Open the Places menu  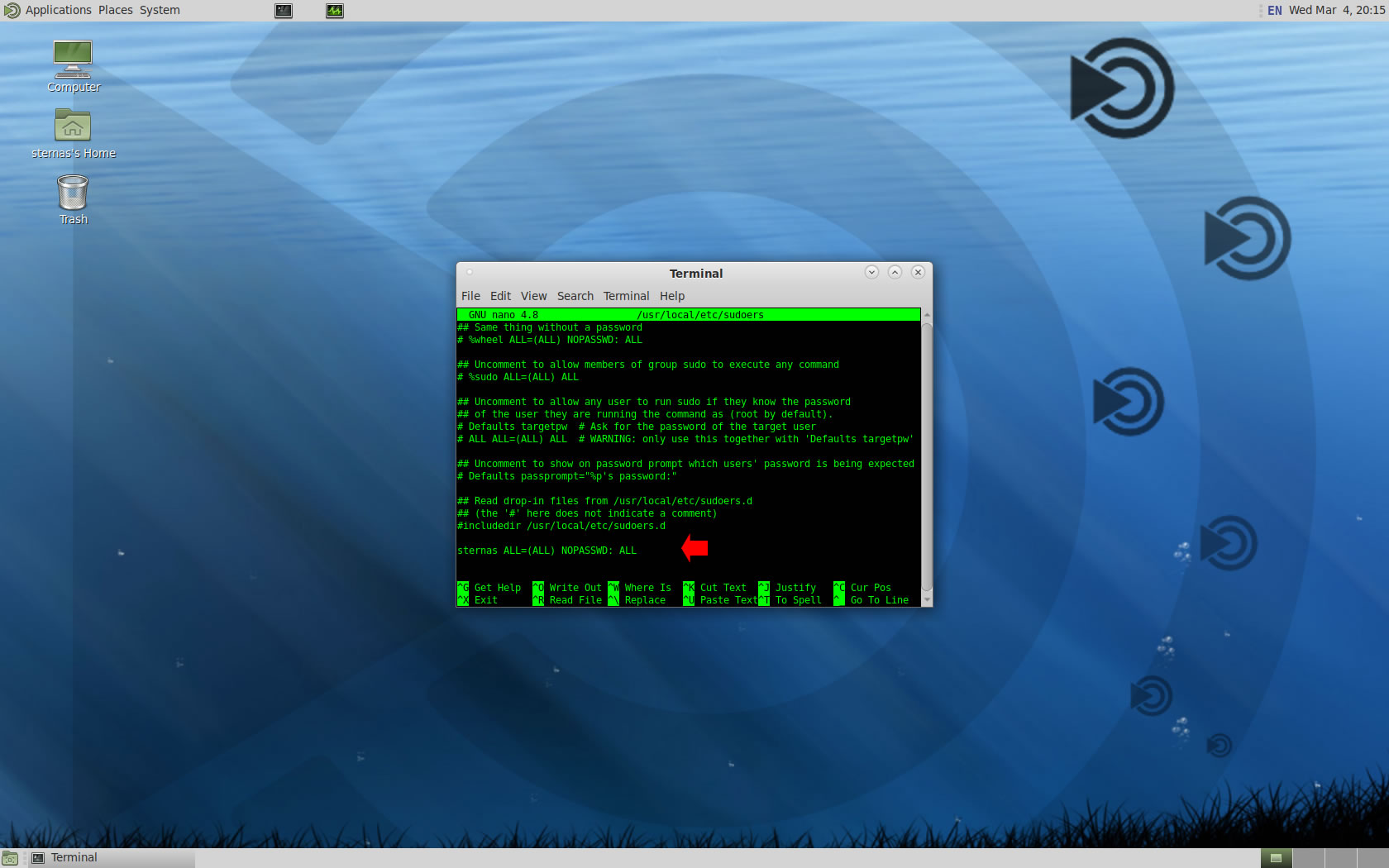tap(116, 10)
